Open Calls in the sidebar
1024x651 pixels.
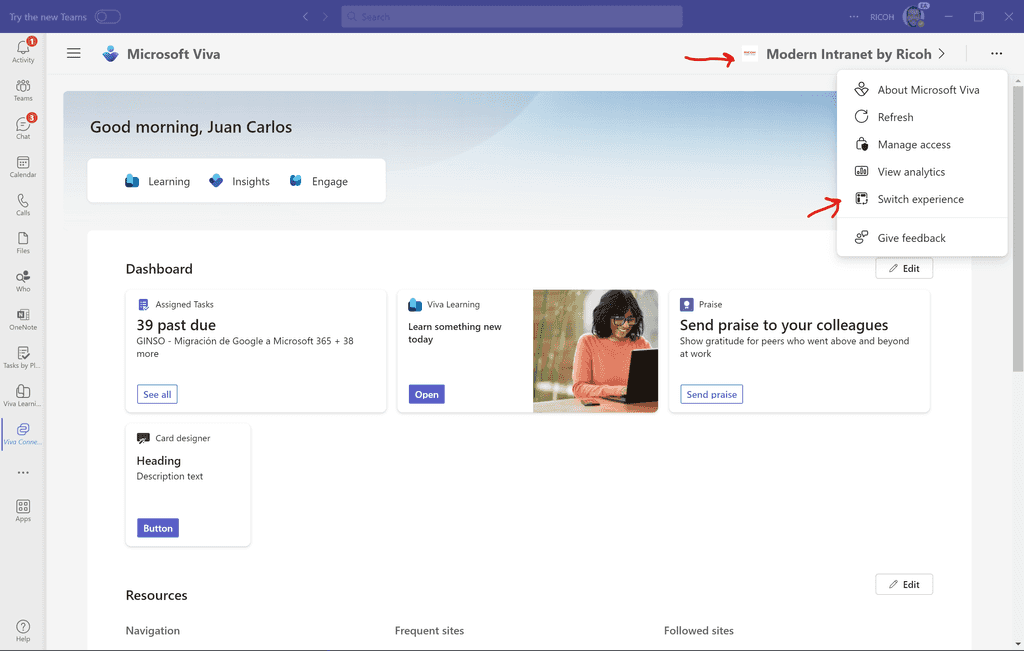[x=23, y=204]
